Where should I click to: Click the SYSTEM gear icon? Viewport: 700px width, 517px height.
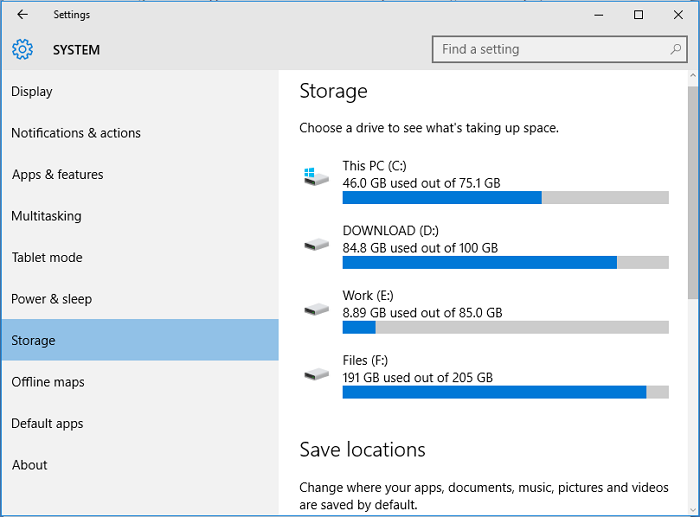(22, 49)
